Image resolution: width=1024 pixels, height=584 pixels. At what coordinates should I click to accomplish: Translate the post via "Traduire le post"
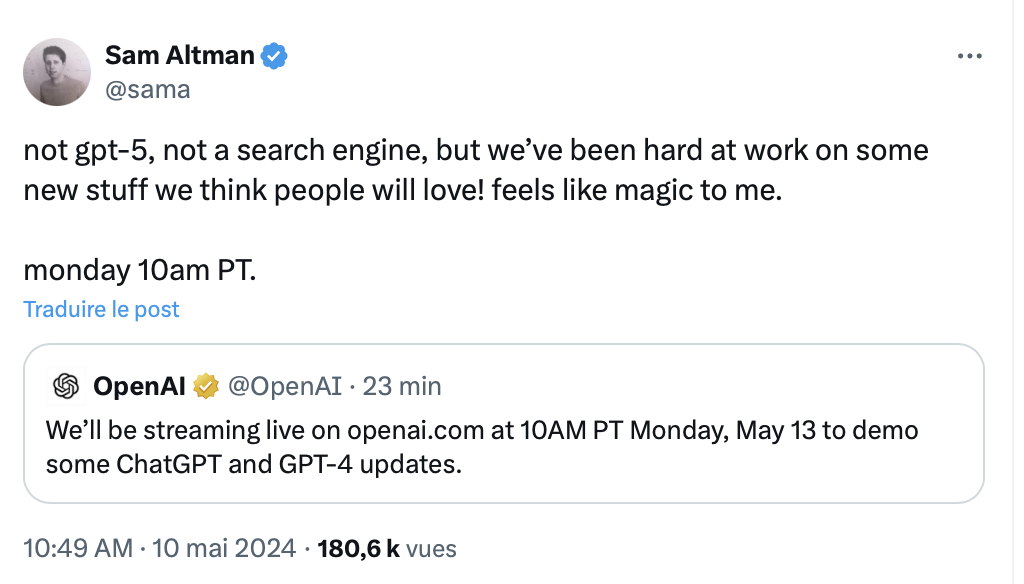click(x=101, y=309)
